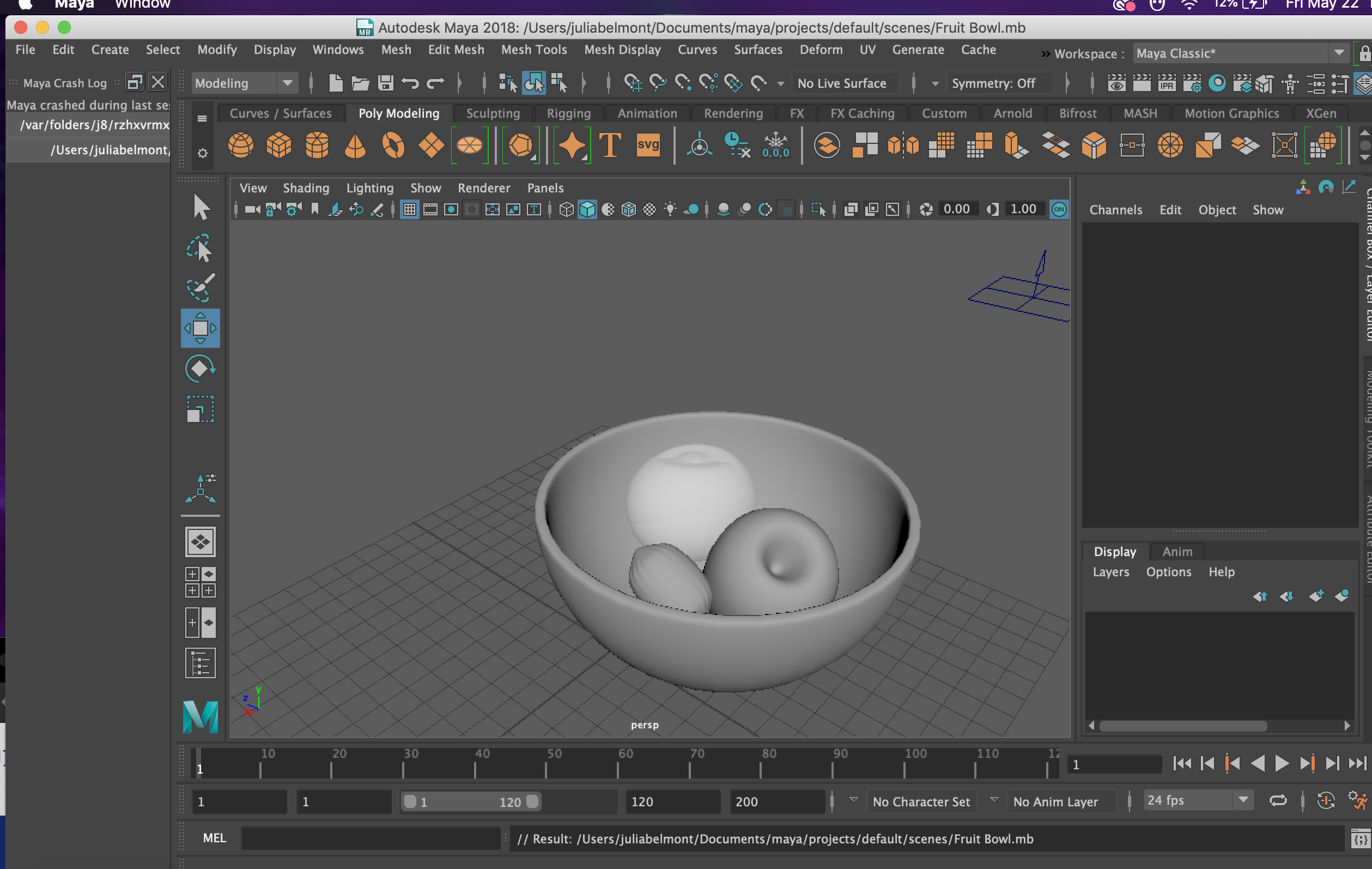The width and height of the screenshot is (1372, 869).
Task: Create a polygon cone from the shelf
Action: click(355, 146)
